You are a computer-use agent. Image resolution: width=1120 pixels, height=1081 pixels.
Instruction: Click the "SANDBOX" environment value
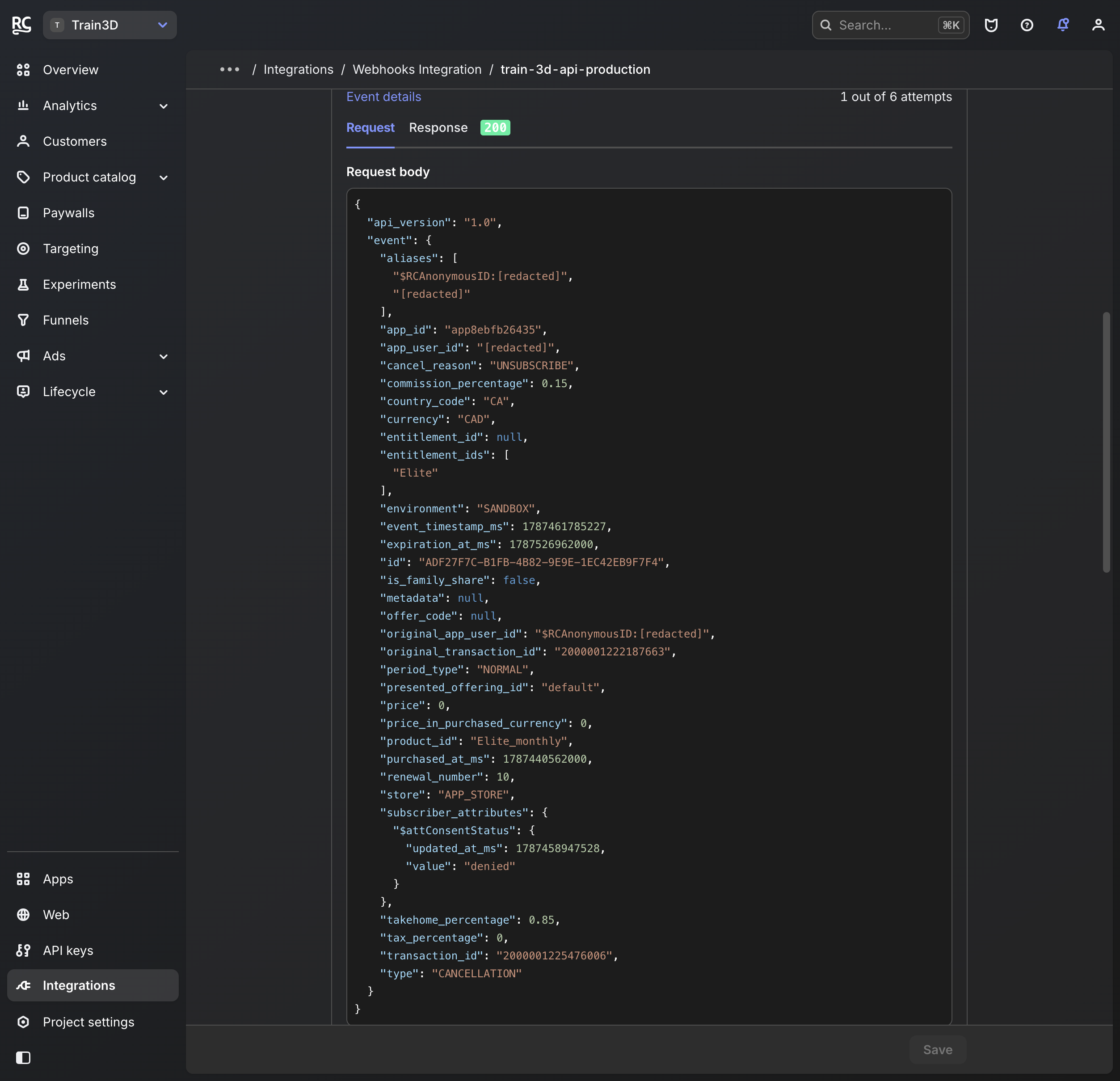point(506,508)
